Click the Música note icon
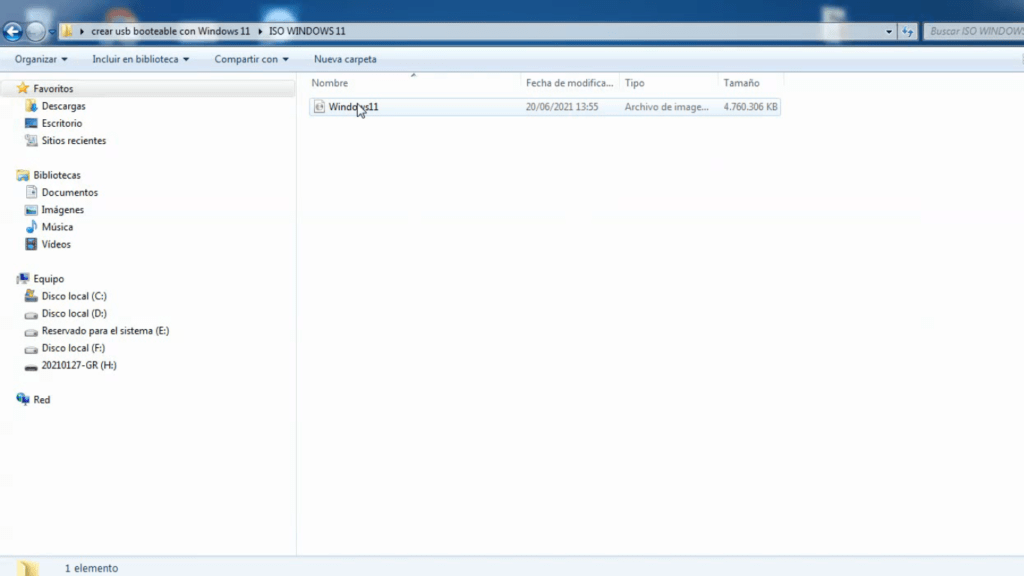1024x576 pixels. pyautogui.click(x=31, y=227)
